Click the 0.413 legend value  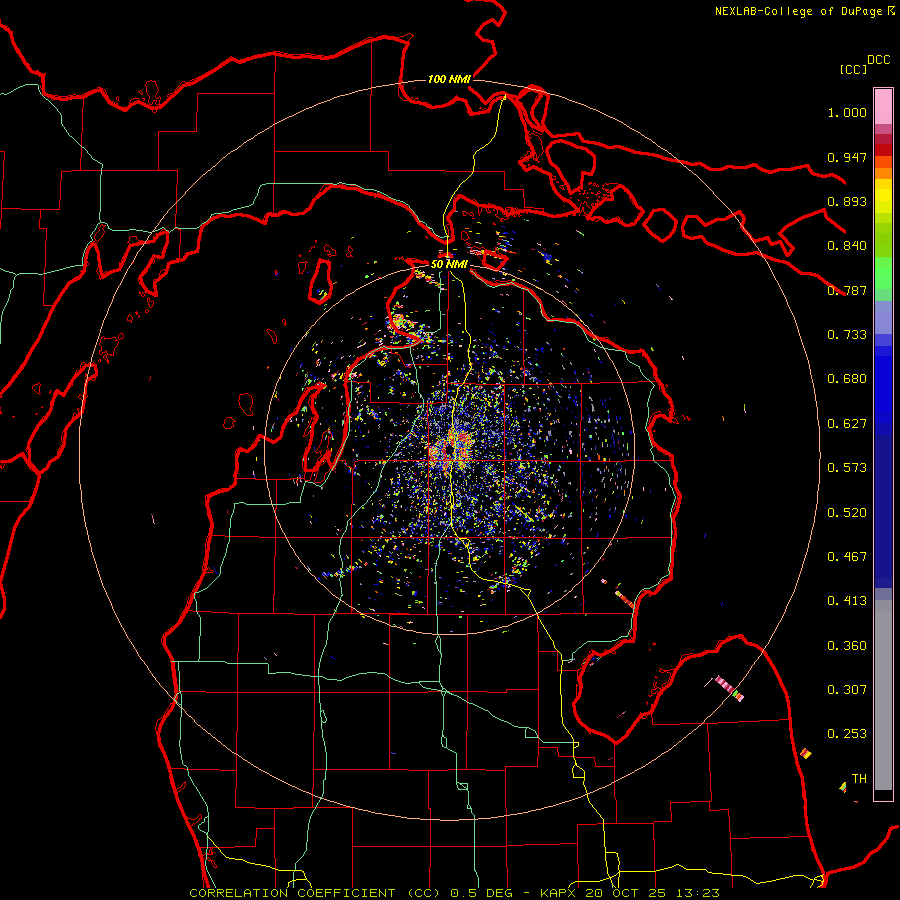[847, 601]
